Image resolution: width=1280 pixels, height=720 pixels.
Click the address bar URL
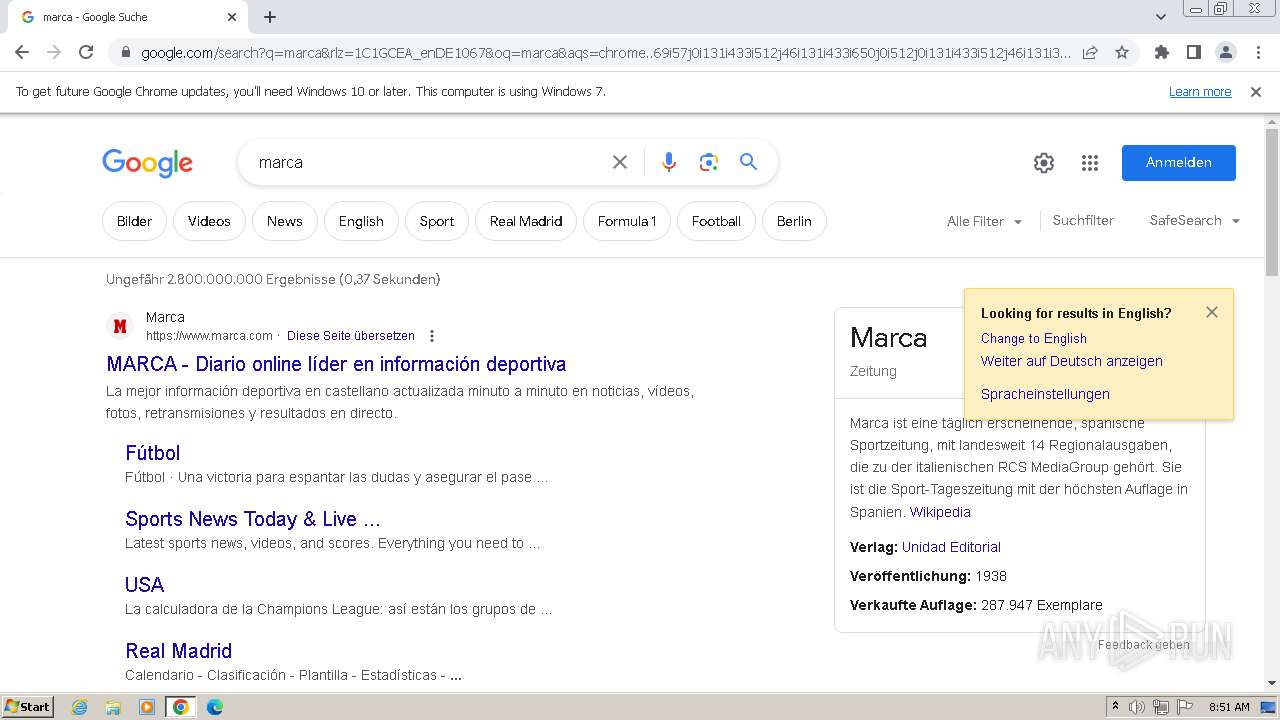click(605, 53)
